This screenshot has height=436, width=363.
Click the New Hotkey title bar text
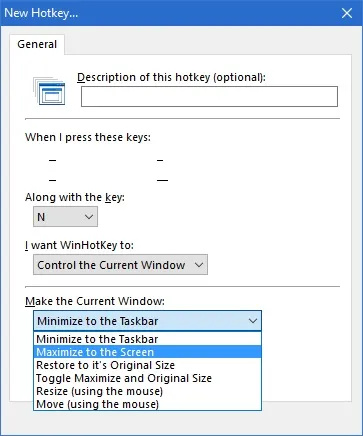coord(41,13)
